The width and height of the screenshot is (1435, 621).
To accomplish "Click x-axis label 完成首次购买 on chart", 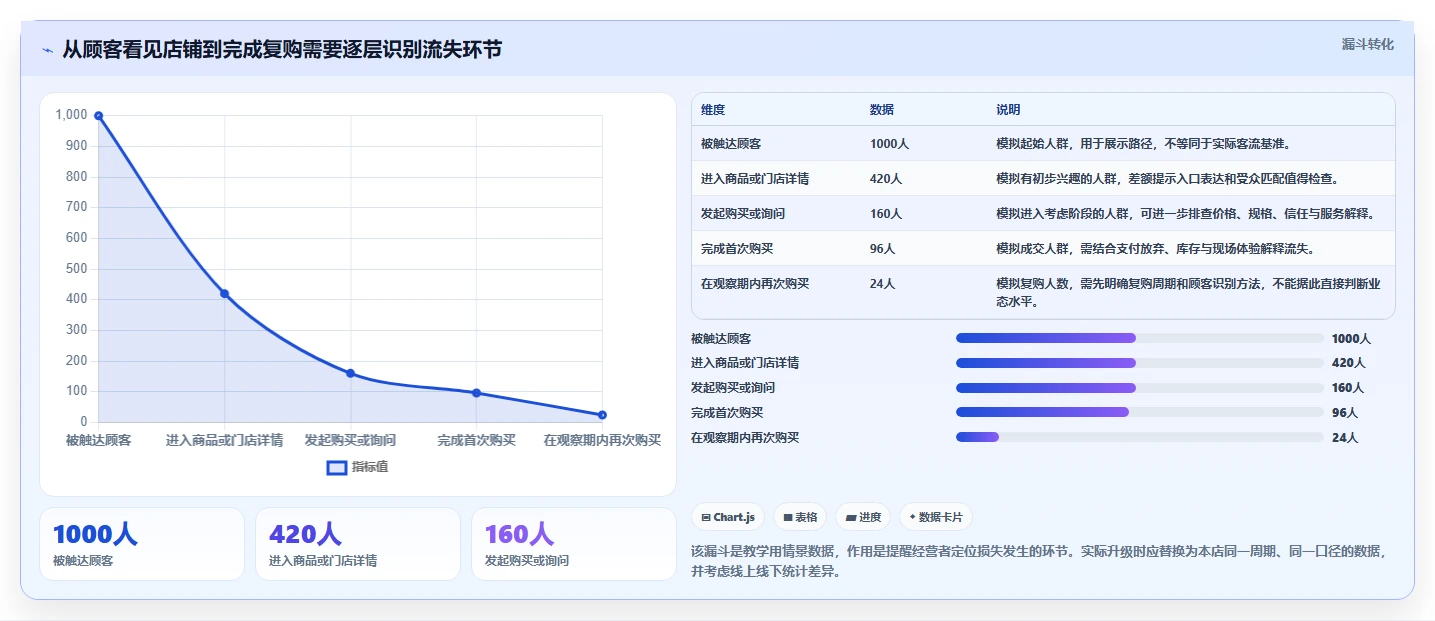I will (476, 440).
